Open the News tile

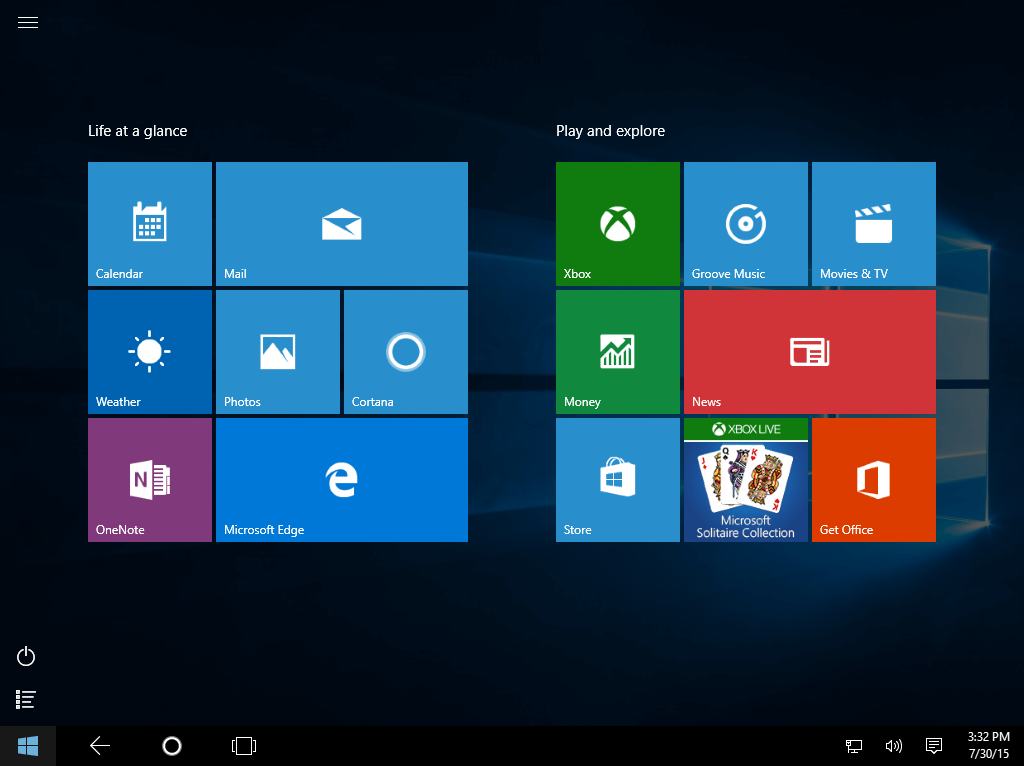click(x=810, y=352)
